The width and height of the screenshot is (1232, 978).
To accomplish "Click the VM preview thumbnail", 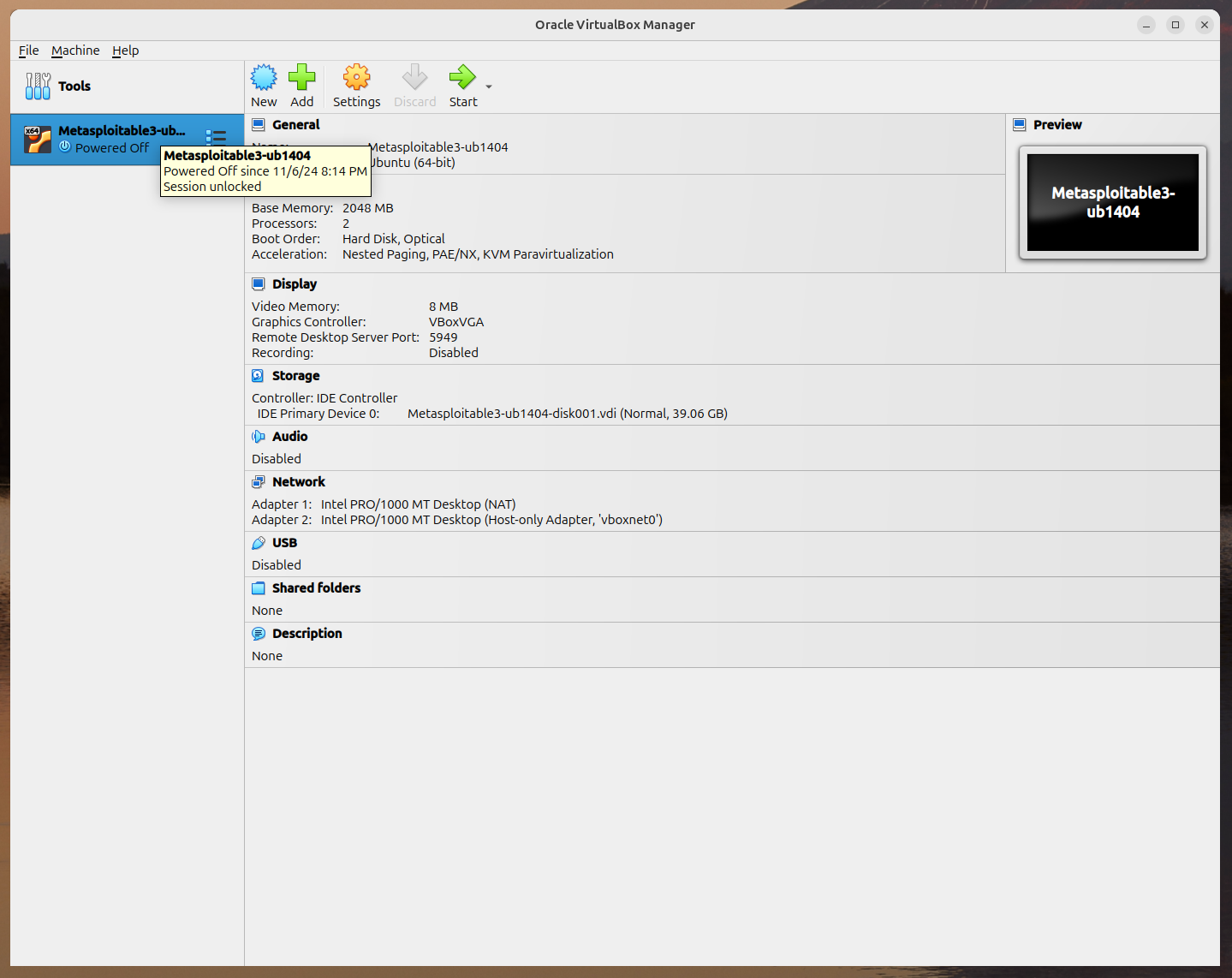I will 1113,202.
